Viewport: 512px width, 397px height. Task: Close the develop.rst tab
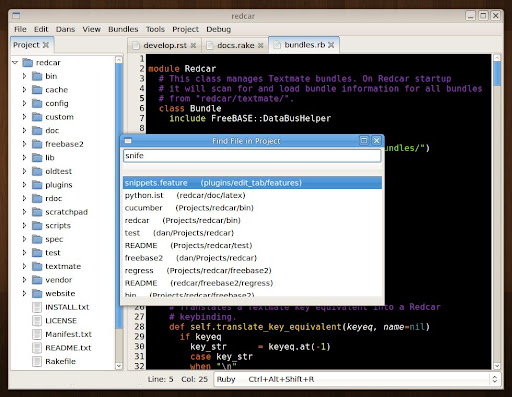pyautogui.click(x=193, y=45)
